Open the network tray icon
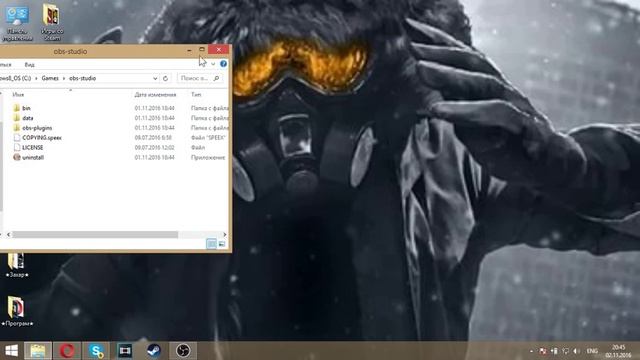Image resolution: width=640 pixels, height=360 pixels. coord(565,351)
